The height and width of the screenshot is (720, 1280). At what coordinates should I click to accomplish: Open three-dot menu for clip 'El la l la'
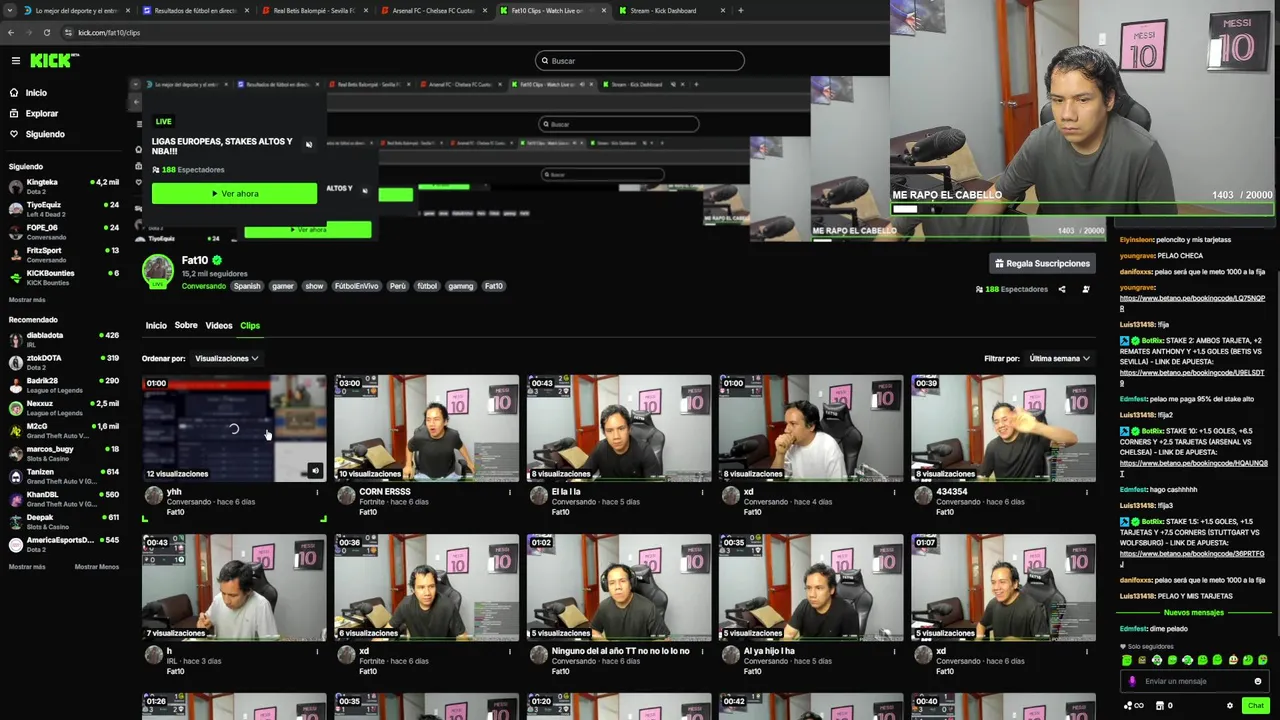coord(702,492)
